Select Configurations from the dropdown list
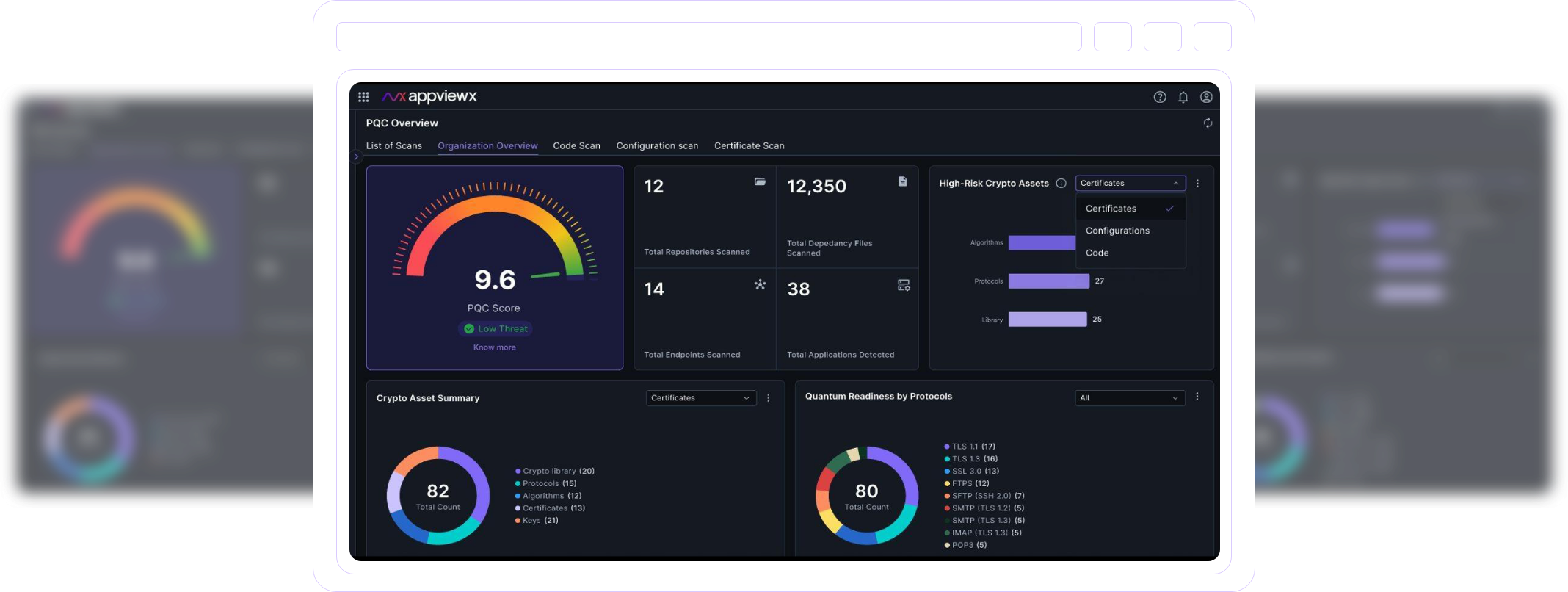Screen dimensions: 1568x592 point(1117,231)
